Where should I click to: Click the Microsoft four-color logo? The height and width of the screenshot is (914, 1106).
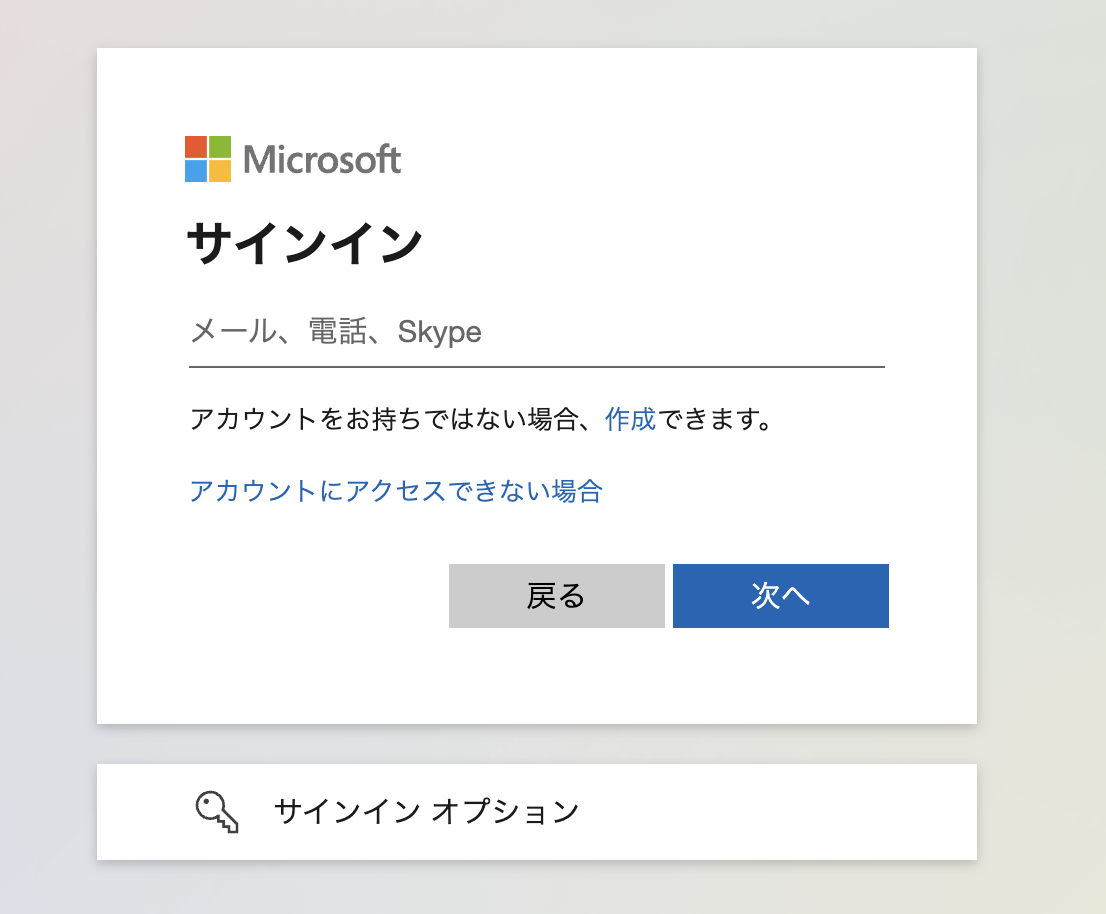[x=208, y=159]
